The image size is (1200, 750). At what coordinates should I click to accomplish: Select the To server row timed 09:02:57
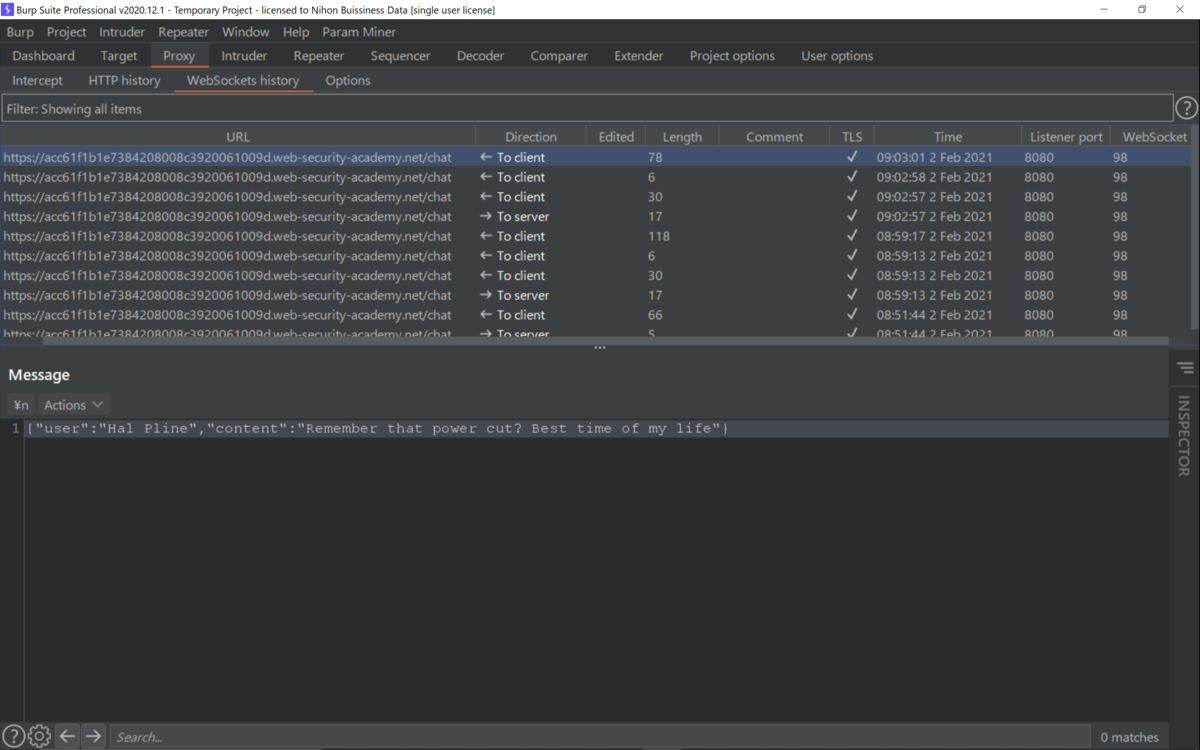point(595,216)
